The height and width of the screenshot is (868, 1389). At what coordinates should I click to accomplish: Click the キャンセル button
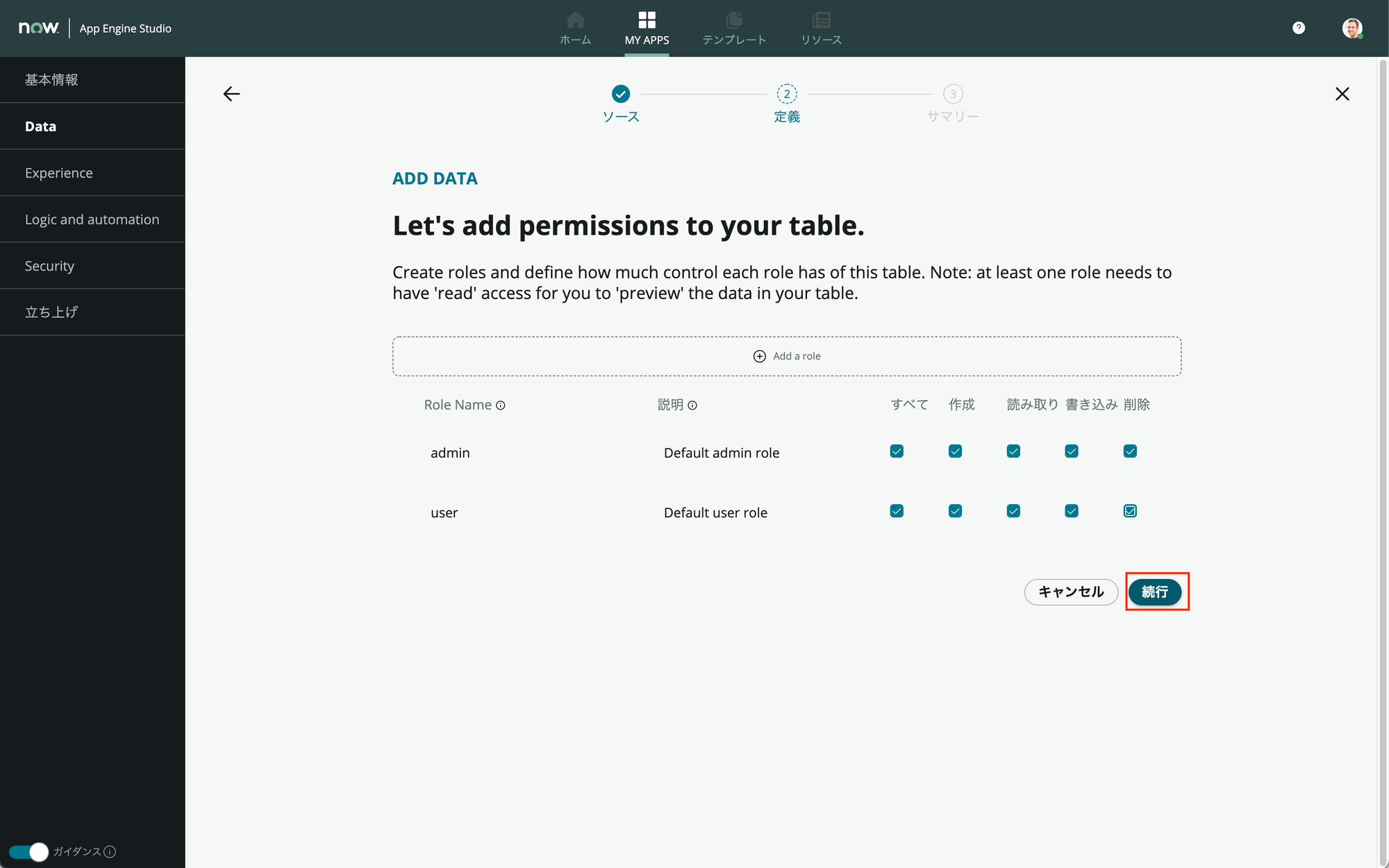click(x=1071, y=592)
